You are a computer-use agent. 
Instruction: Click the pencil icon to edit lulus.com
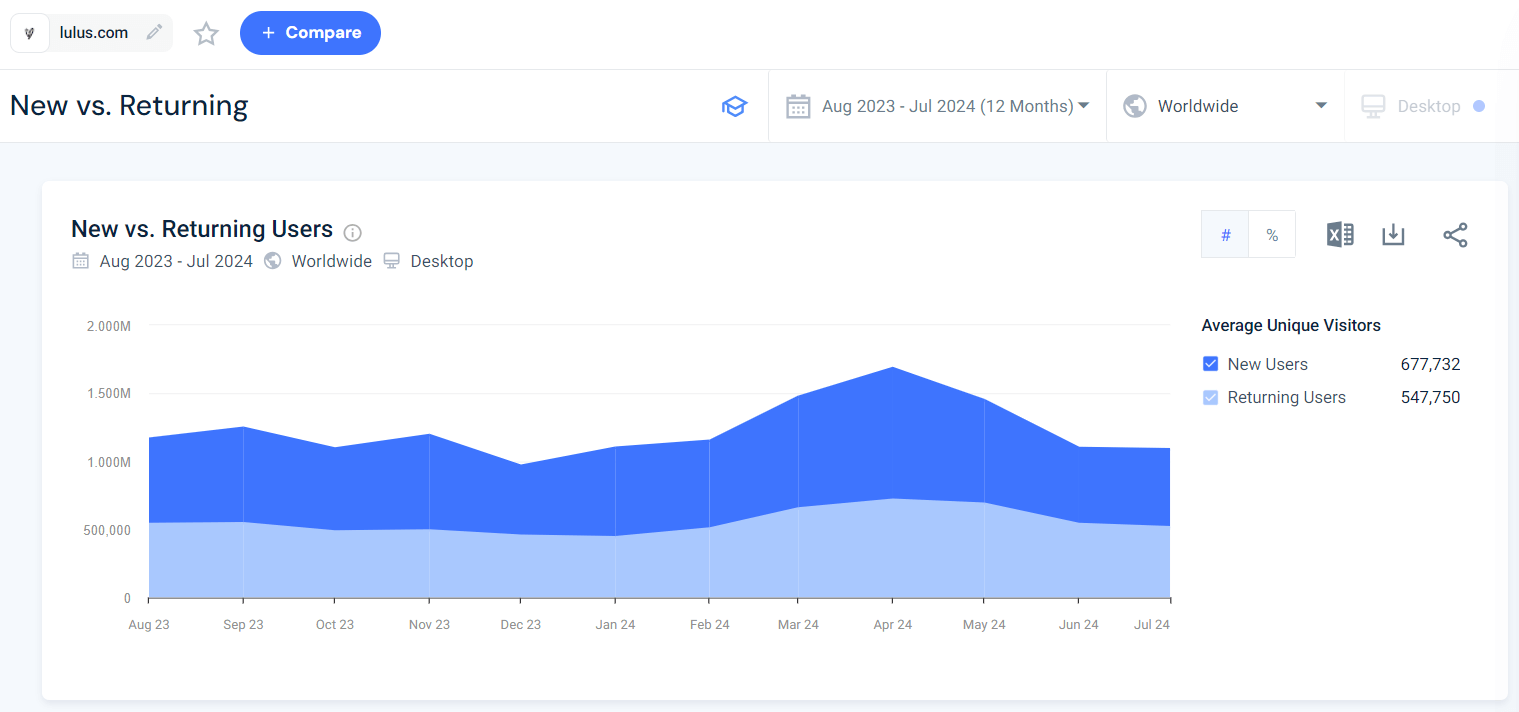pyautogui.click(x=154, y=32)
